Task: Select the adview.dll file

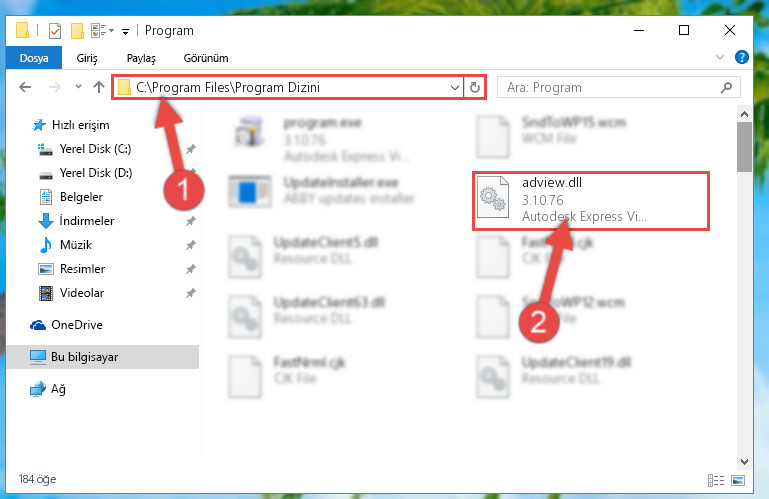Action: click(590, 201)
